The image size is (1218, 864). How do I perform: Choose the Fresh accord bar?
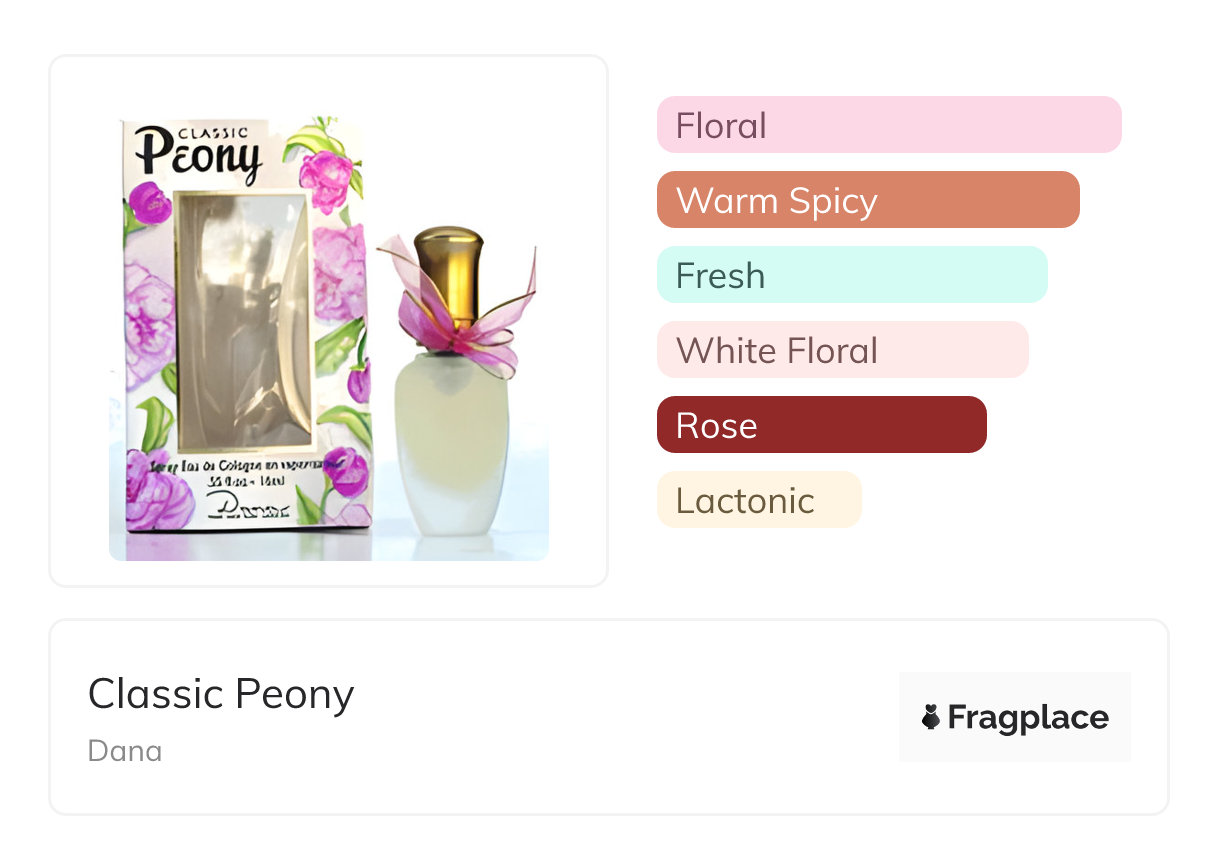(851, 275)
